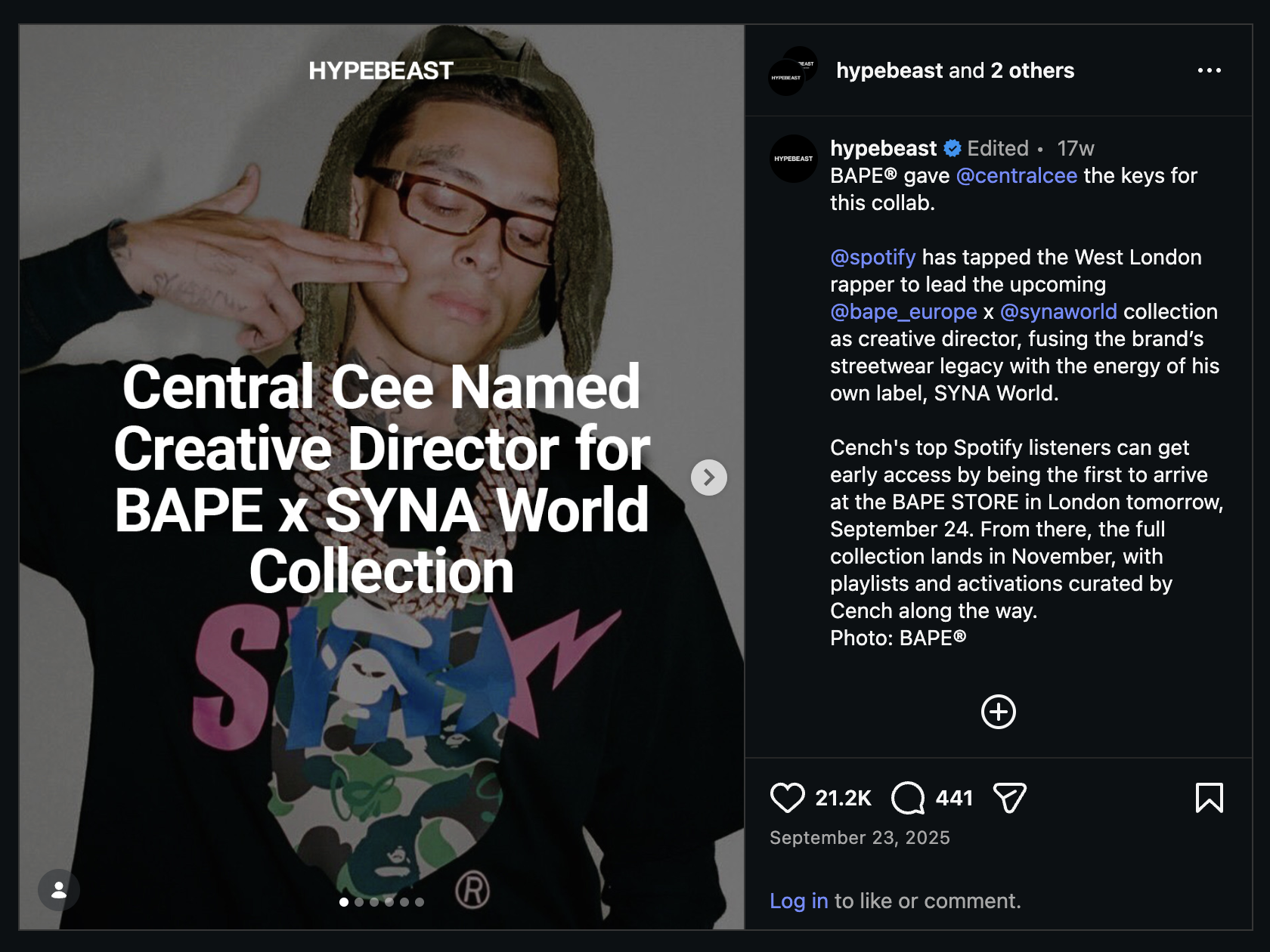This screenshot has height=952, width=1270.
Task: Open hypebeast profile from post header
Action: tap(889, 70)
